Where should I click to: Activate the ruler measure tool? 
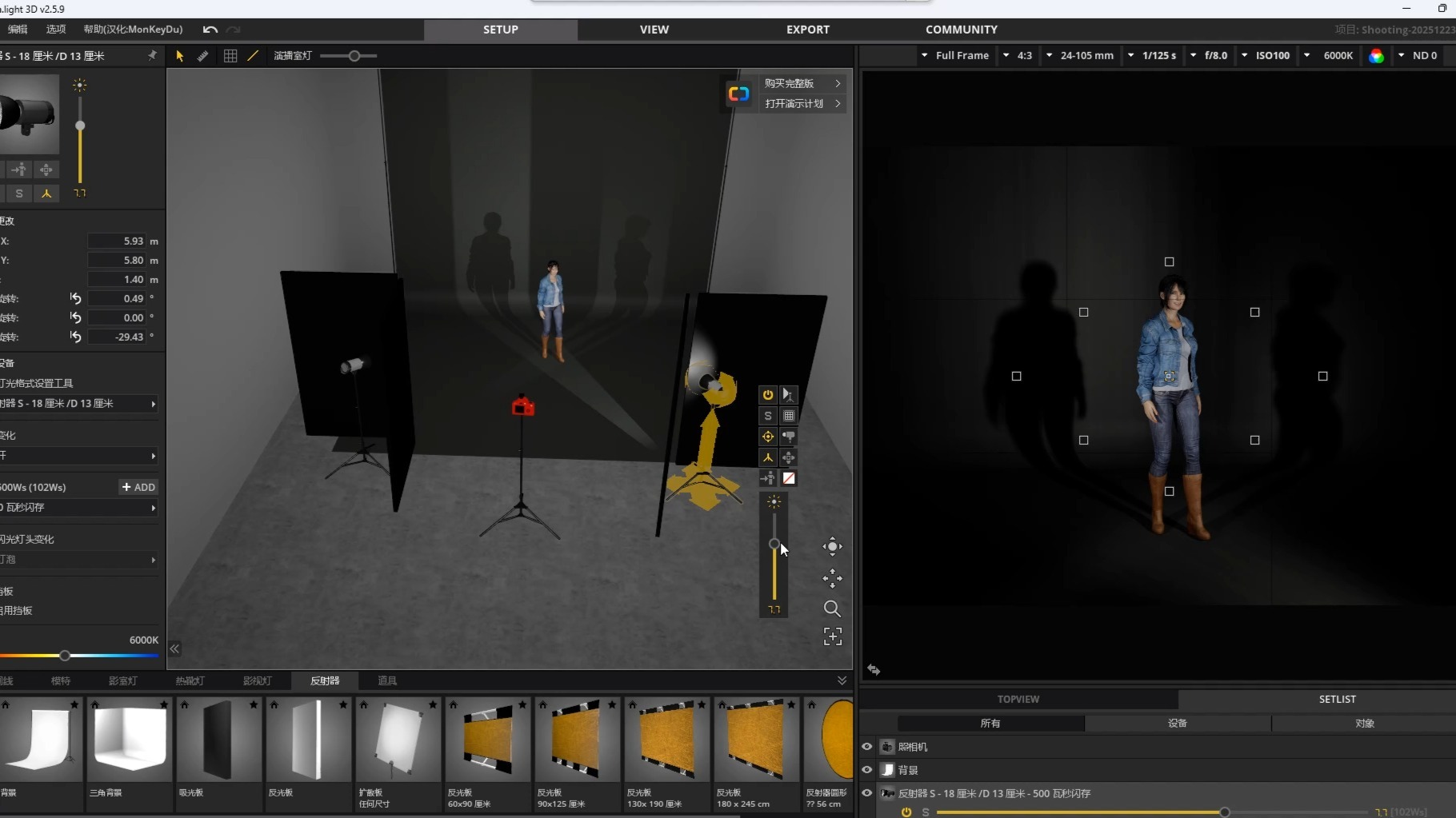click(203, 56)
